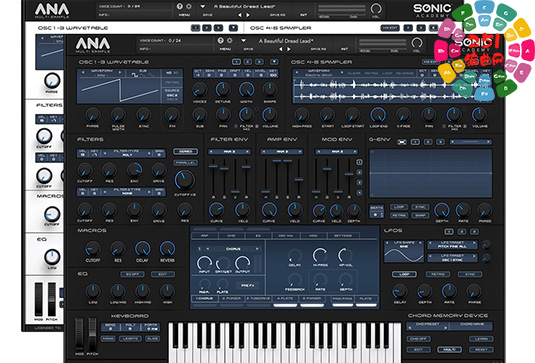Select oscillator 2 button in OSC 1-3 Wavetable
Viewport: 535px width, 363px height.
tap(248, 62)
